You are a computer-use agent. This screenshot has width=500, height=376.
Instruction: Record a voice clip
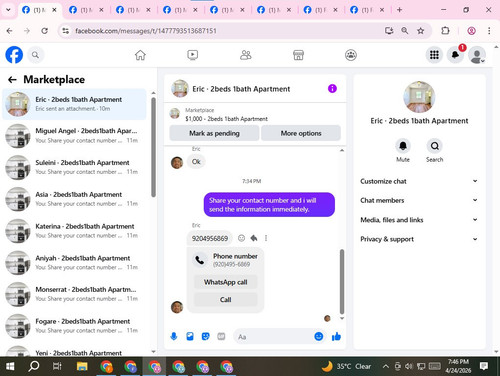click(174, 337)
